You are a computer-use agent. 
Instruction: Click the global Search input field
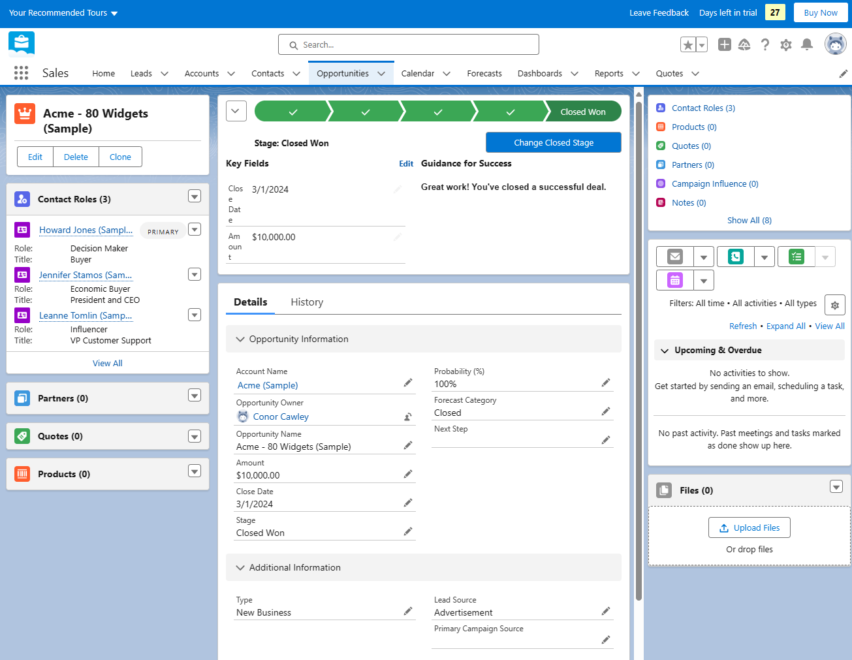pyautogui.click(x=408, y=45)
